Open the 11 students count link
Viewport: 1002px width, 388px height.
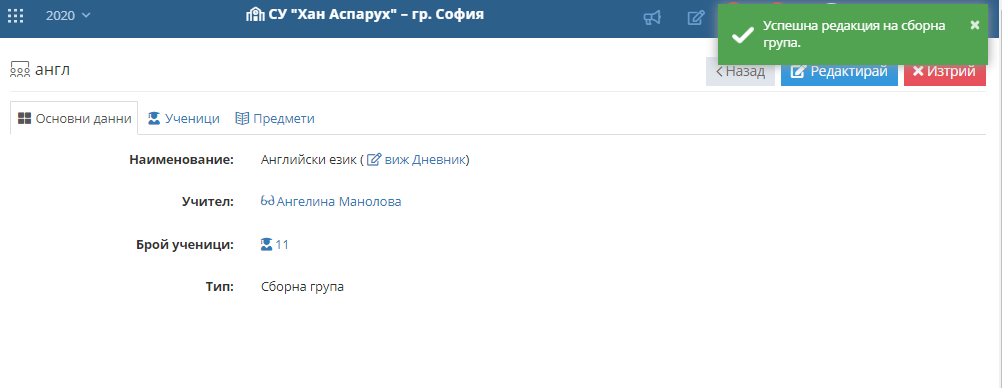(282, 244)
